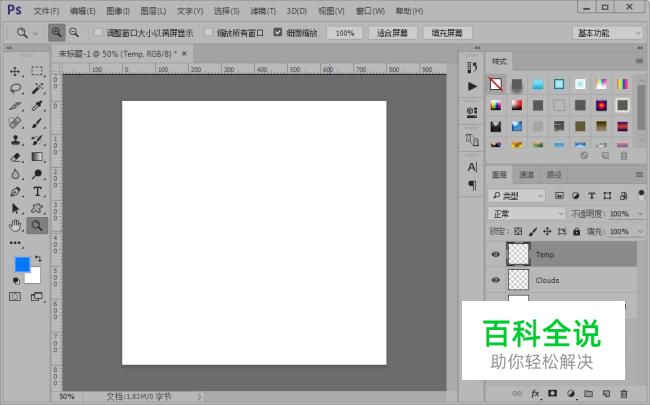Select the Brush tool

(37, 123)
